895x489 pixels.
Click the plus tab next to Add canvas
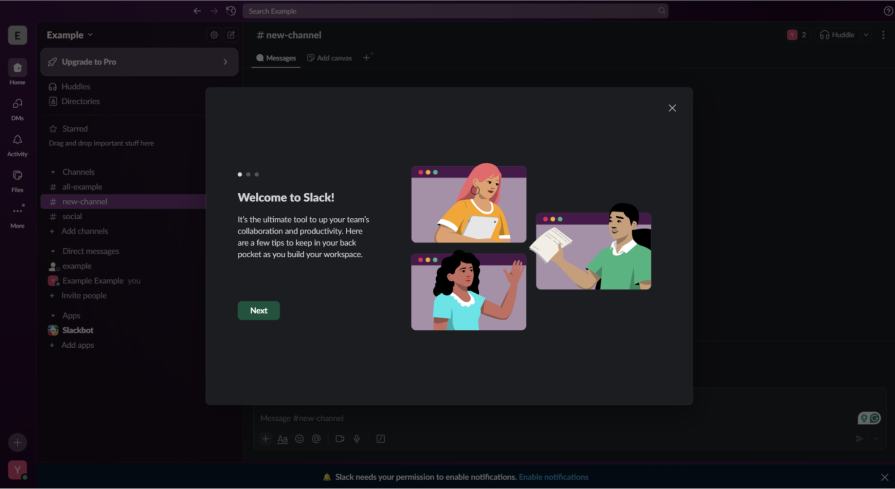(x=366, y=58)
